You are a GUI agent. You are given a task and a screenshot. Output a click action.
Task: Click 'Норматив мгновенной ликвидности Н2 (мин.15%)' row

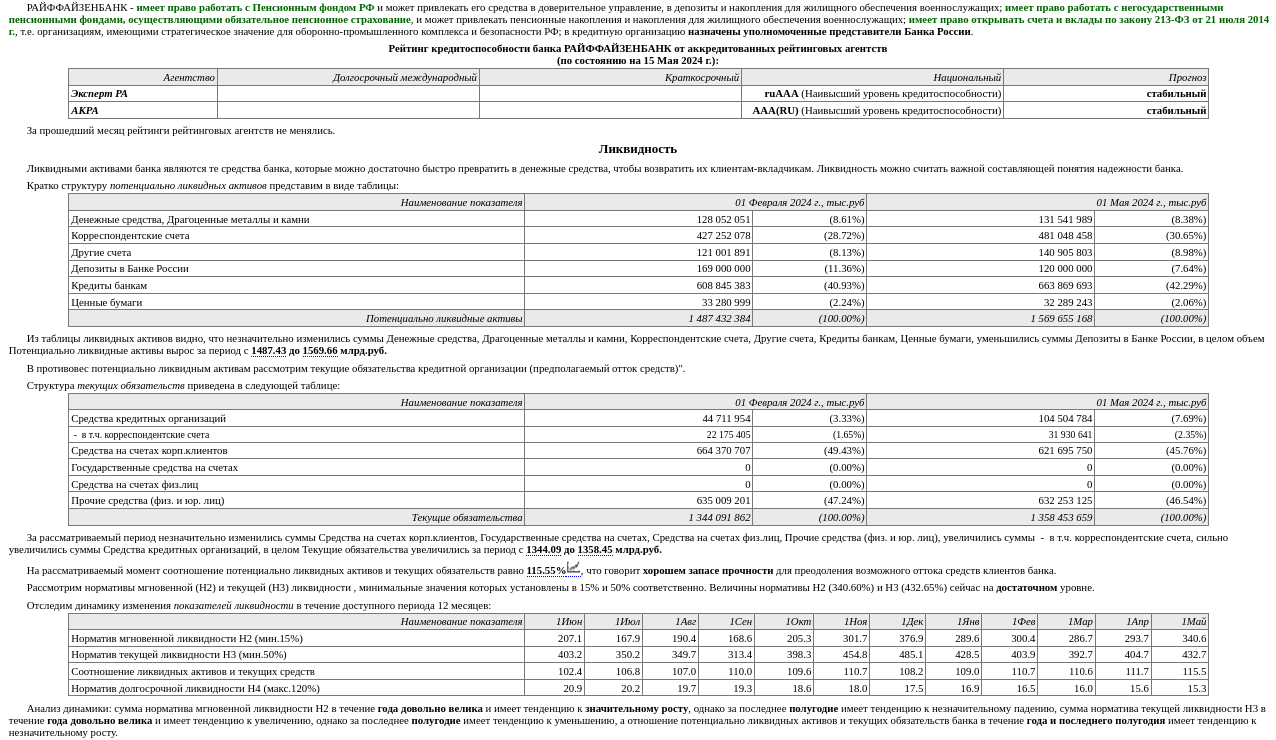coord(638,638)
